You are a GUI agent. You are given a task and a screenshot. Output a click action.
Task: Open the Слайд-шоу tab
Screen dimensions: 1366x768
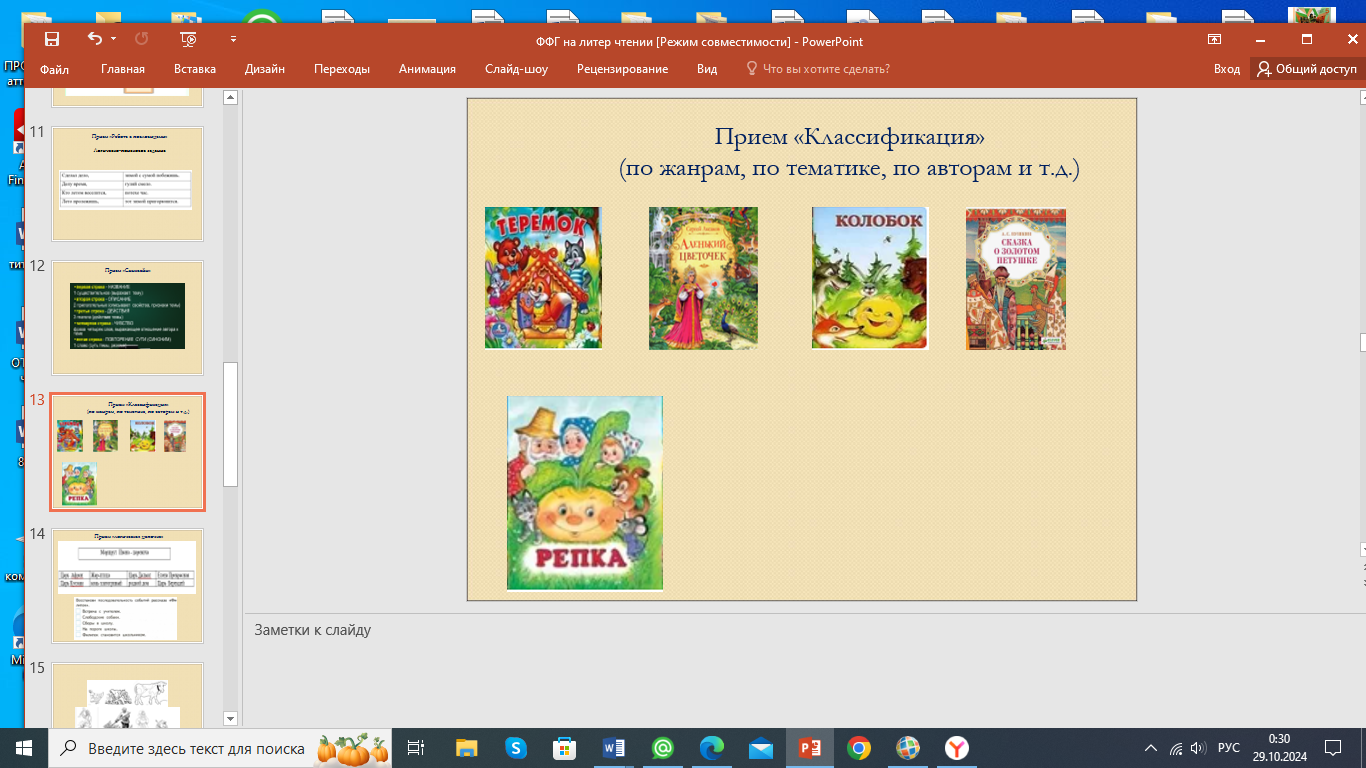(x=516, y=69)
